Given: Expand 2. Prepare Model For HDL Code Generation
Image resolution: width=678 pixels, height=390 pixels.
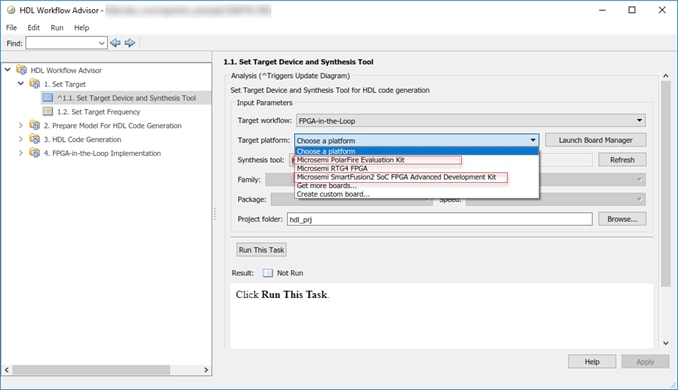Looking at the screenshot, I should [x=20, y=125].
